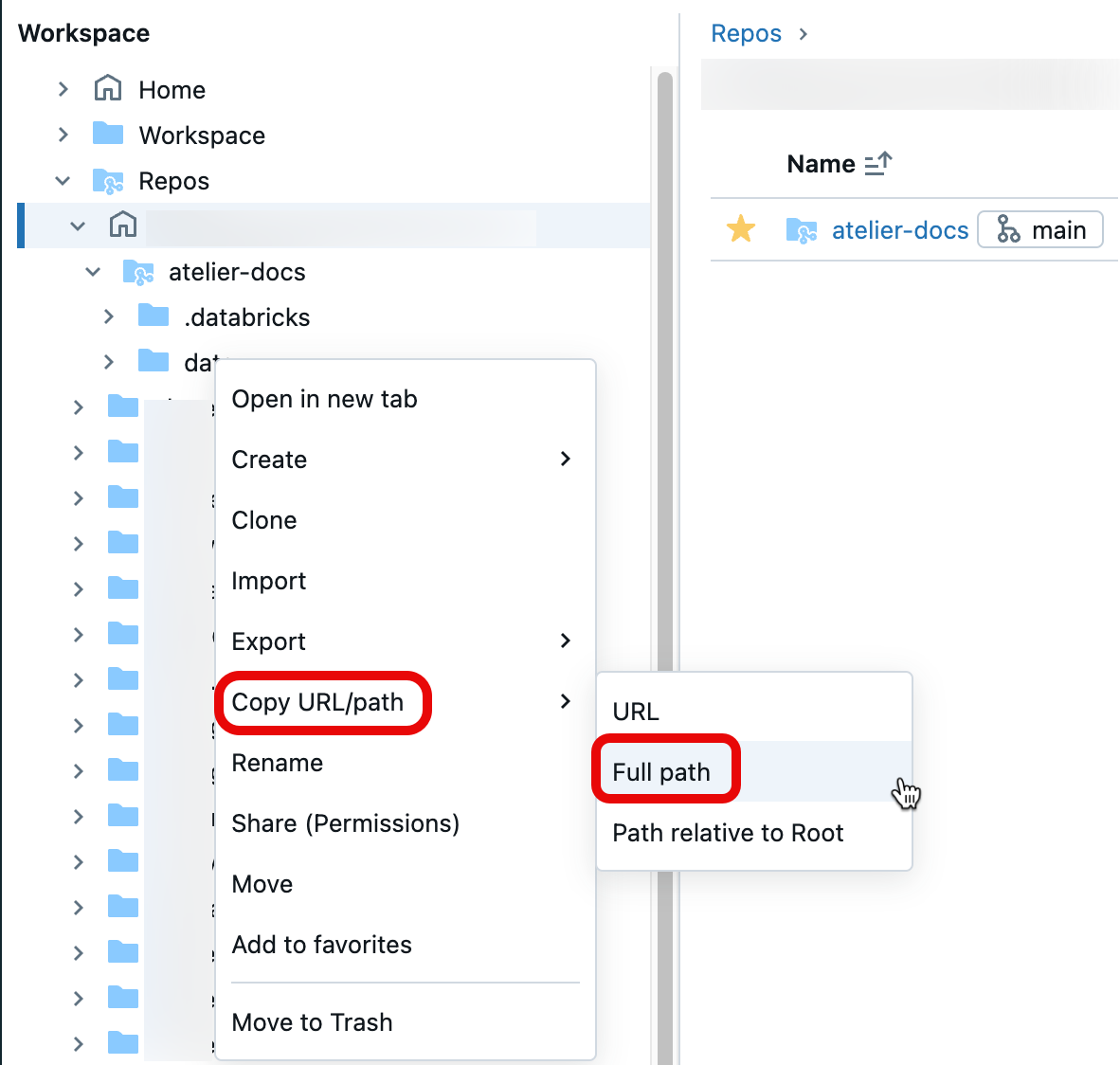Click the main branch button
The width and height of the screenshot is (1120, 1065).
coord(1039,230)
